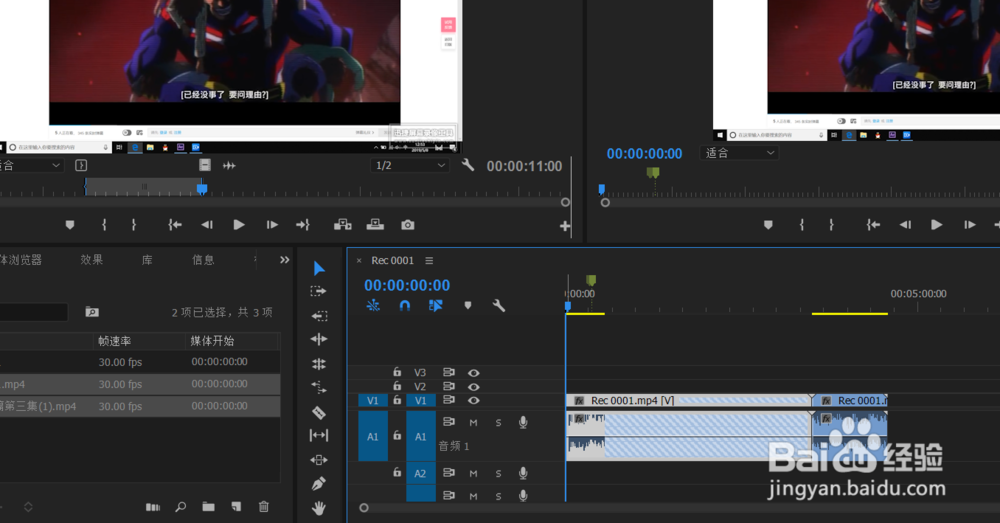This screenshot has height=523, width=1000.
Task: Hide track V2 with eye icon
Action: 473,387
